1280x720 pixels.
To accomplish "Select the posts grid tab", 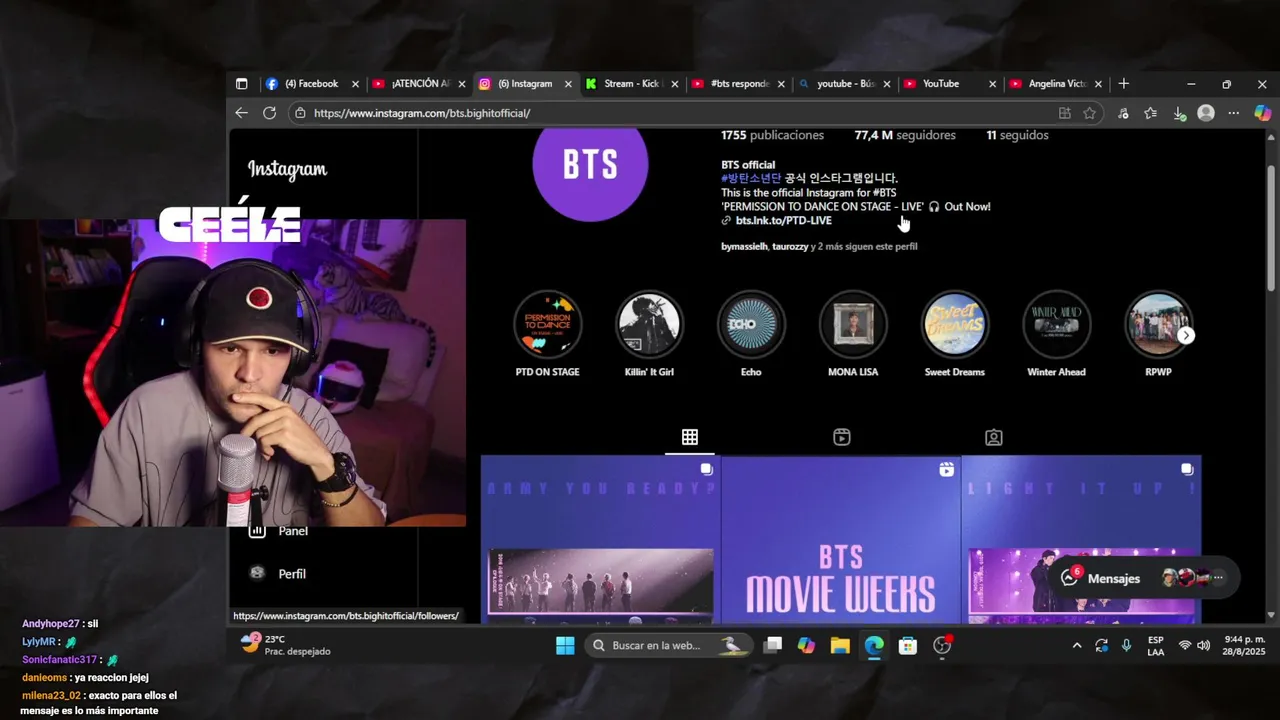I will [x=690, y=437].
